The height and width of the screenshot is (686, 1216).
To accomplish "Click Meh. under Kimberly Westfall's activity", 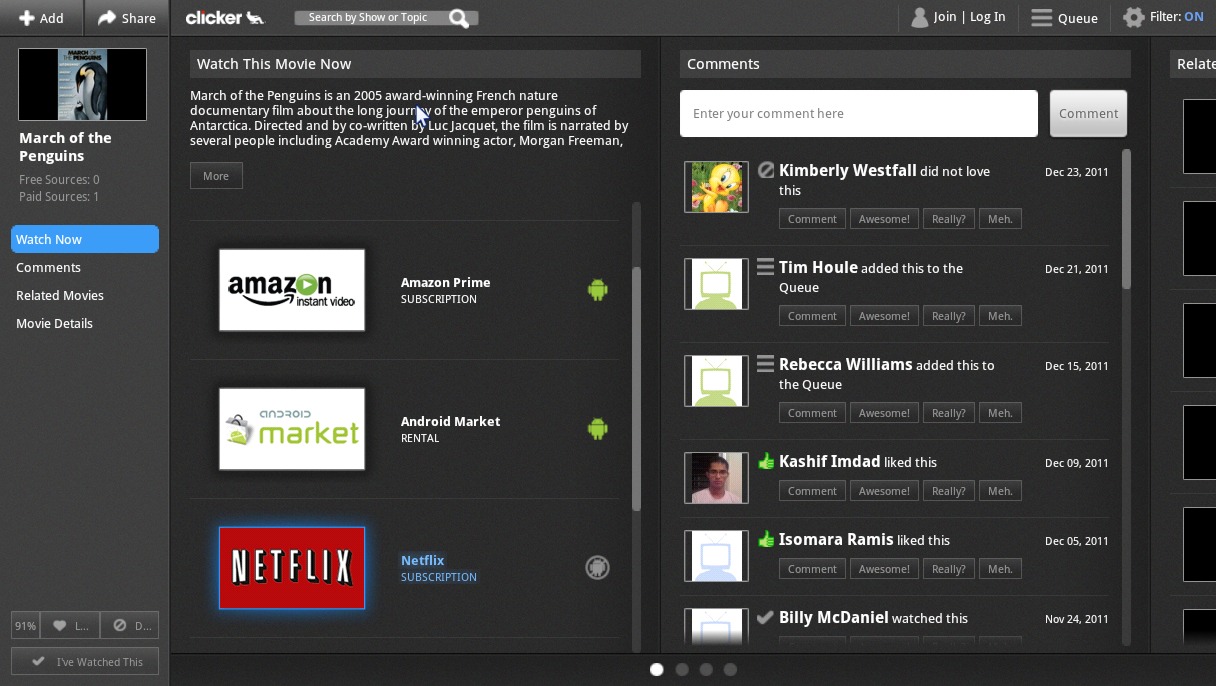I will pyautogui.click(x=1000, y=219).
